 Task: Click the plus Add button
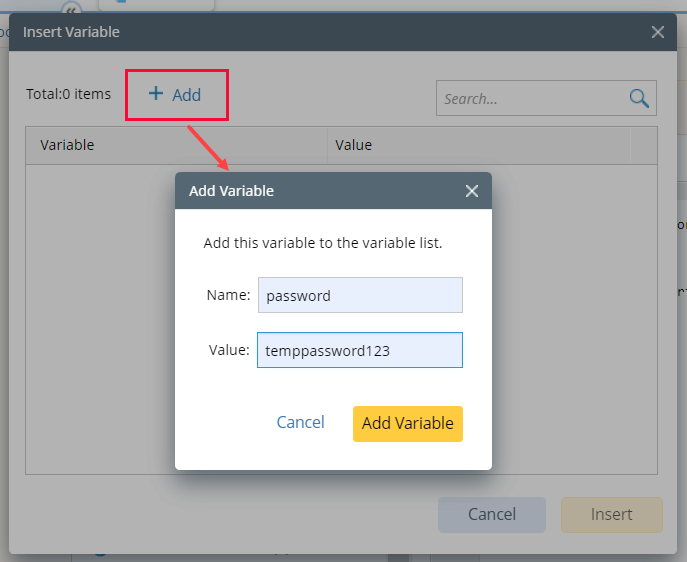point(176,95)
